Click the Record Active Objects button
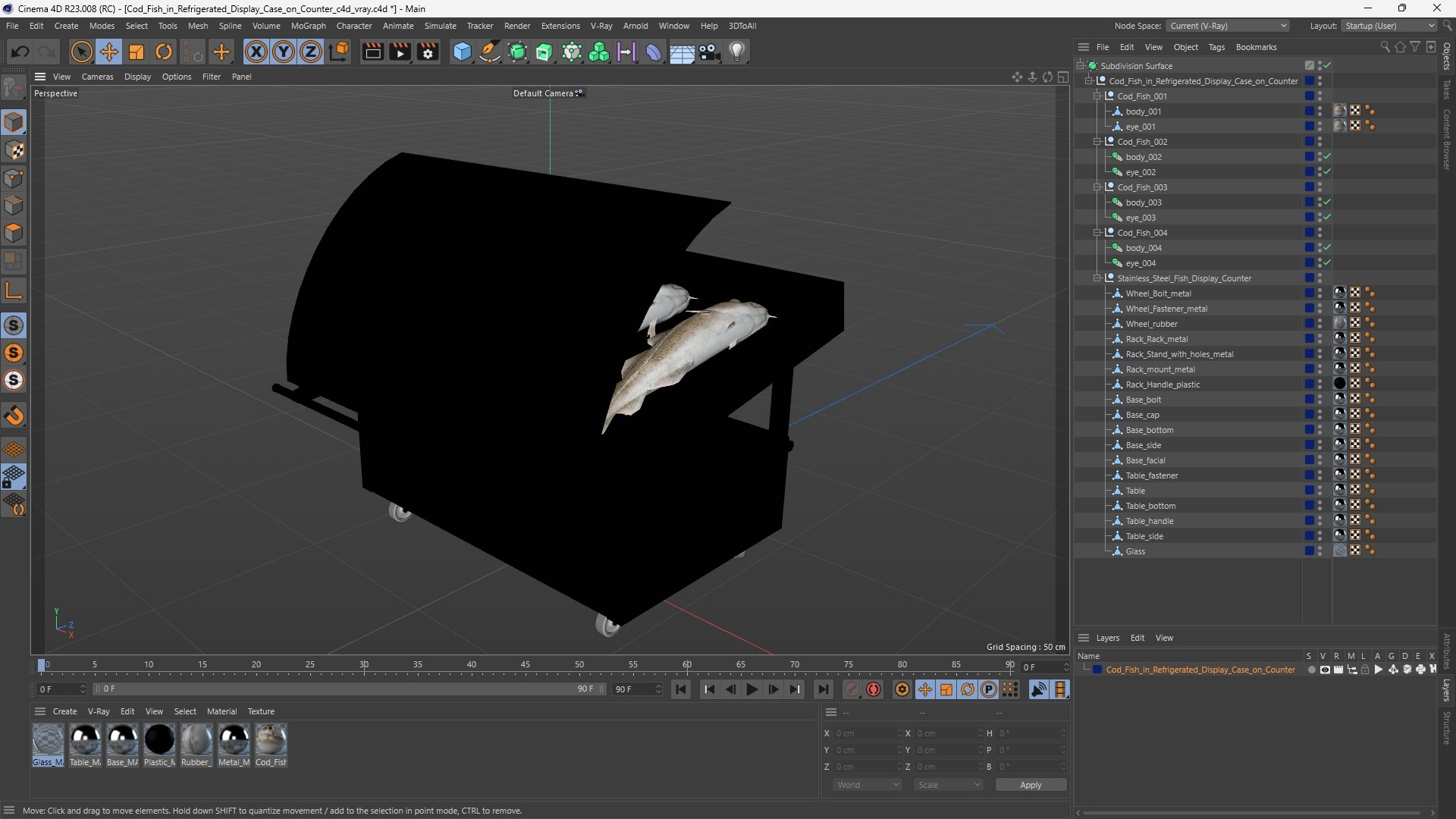1456x819 pixels. click(852, 689)
